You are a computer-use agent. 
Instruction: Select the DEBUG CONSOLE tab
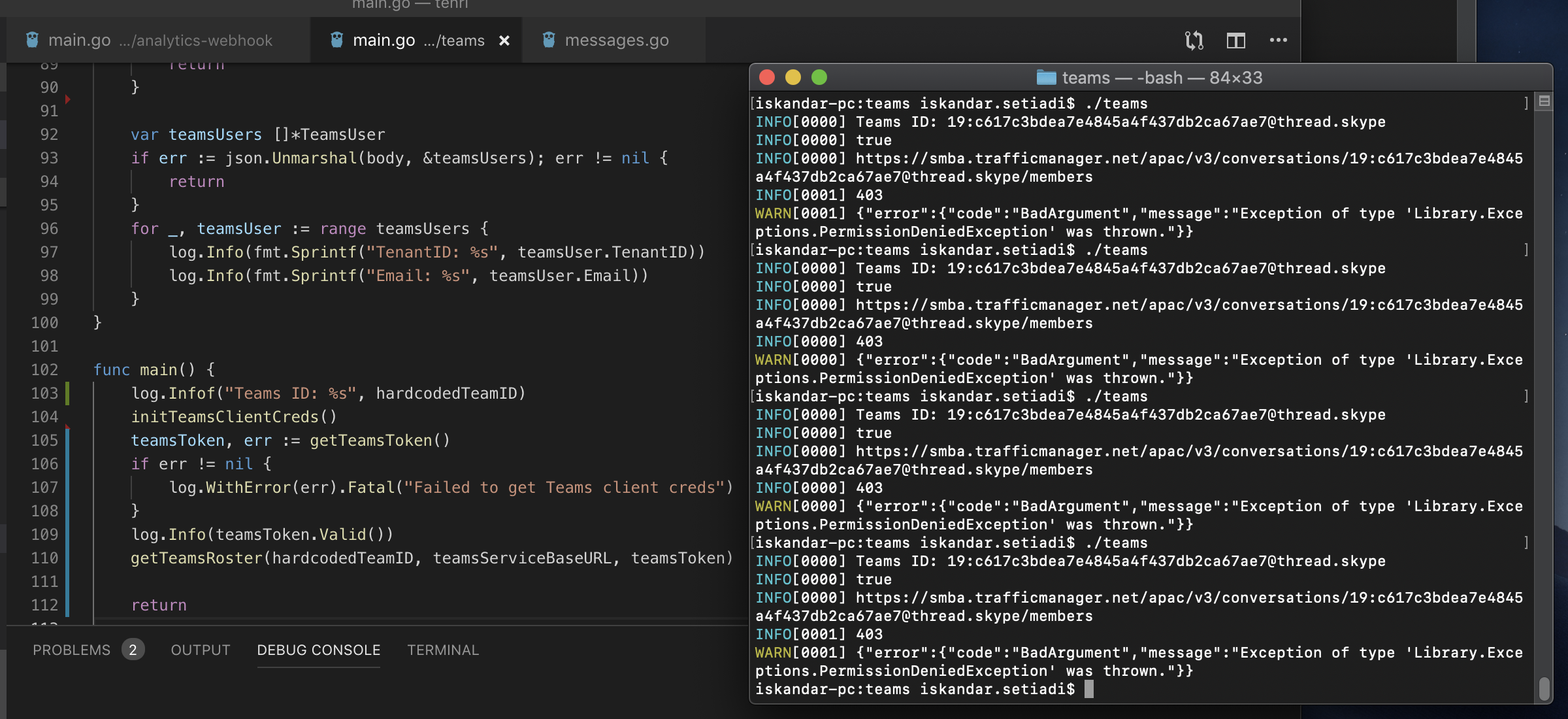[319, 650]
